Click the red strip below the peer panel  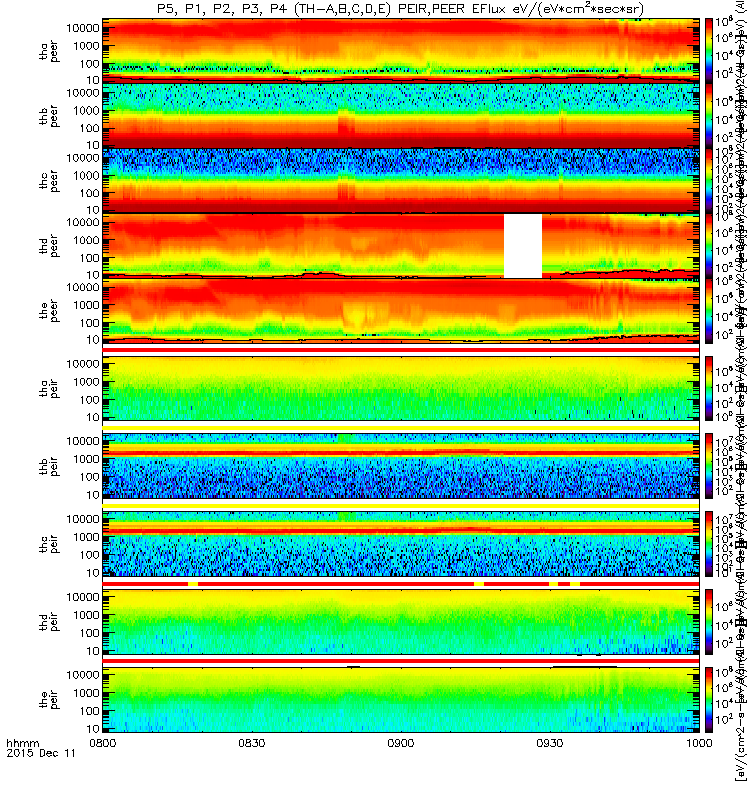point(401,349)
